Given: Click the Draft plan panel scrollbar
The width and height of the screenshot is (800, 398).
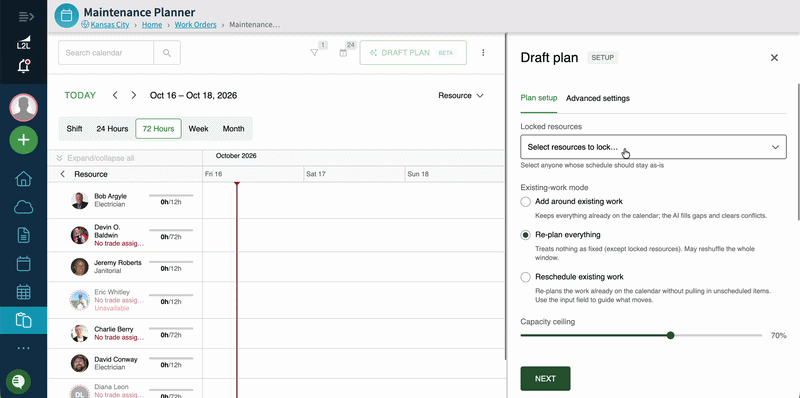Looking at the screenshot, I should coord(798,152).
